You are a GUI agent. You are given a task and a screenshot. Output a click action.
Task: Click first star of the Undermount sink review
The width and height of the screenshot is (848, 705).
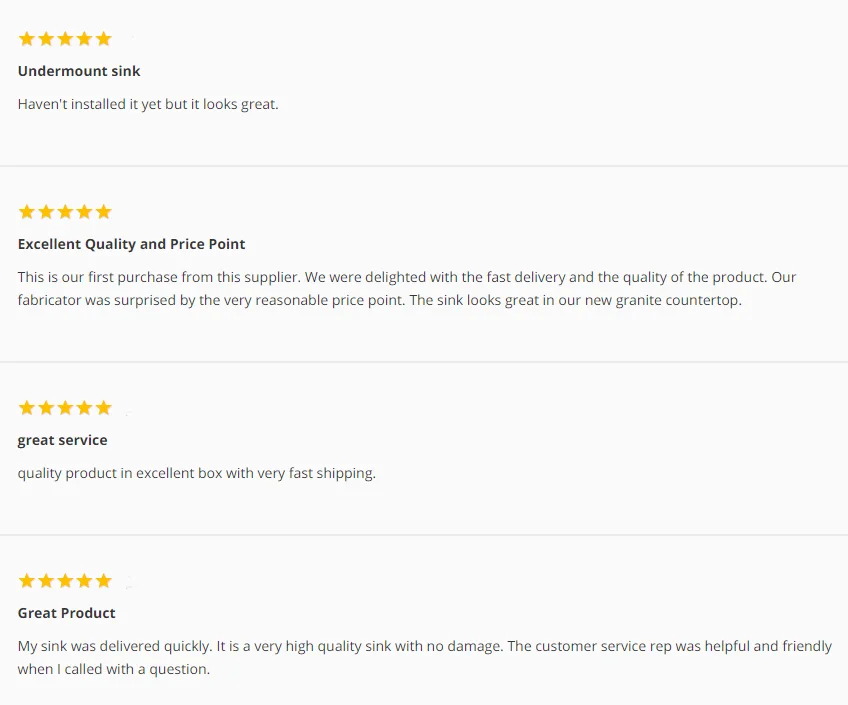(x=27, y=39)
